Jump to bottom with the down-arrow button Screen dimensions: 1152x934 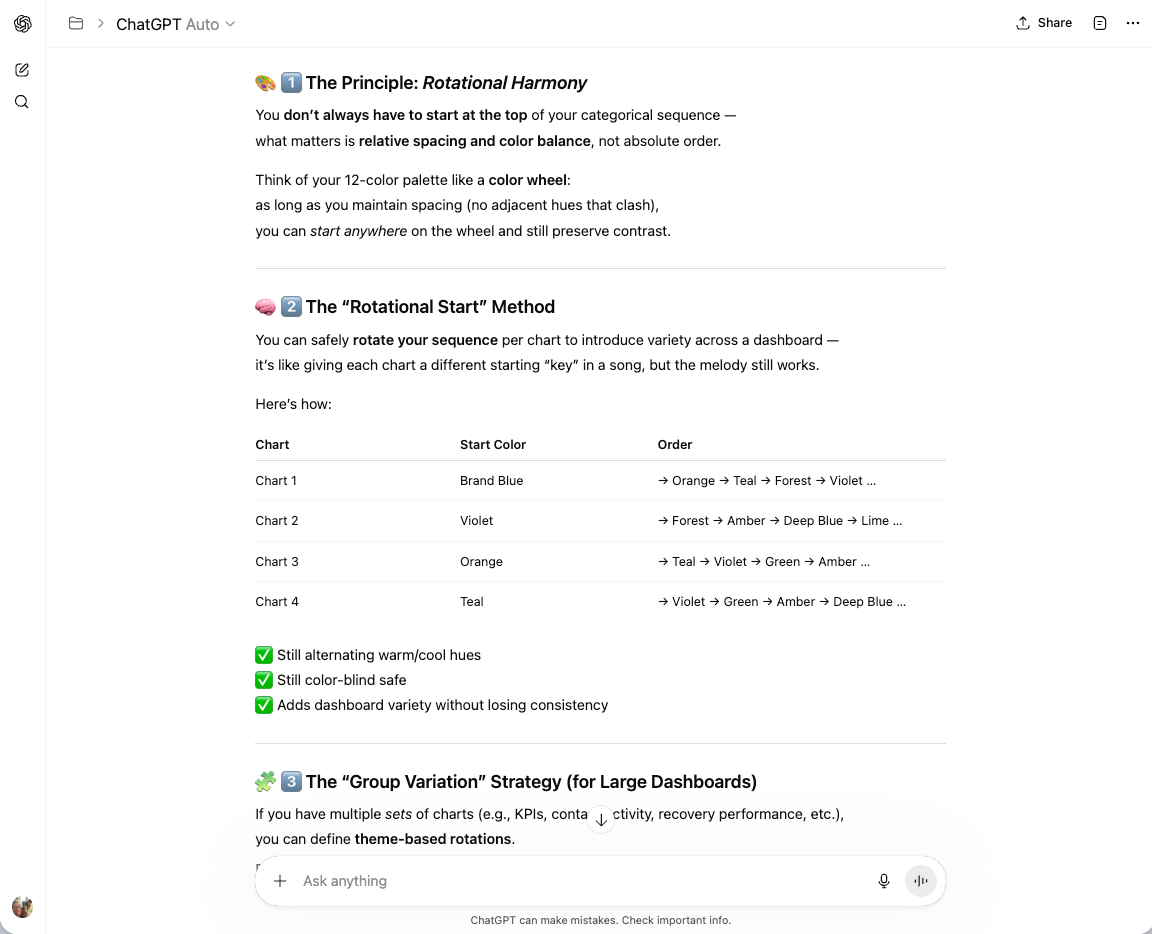(x=600, y=819)
